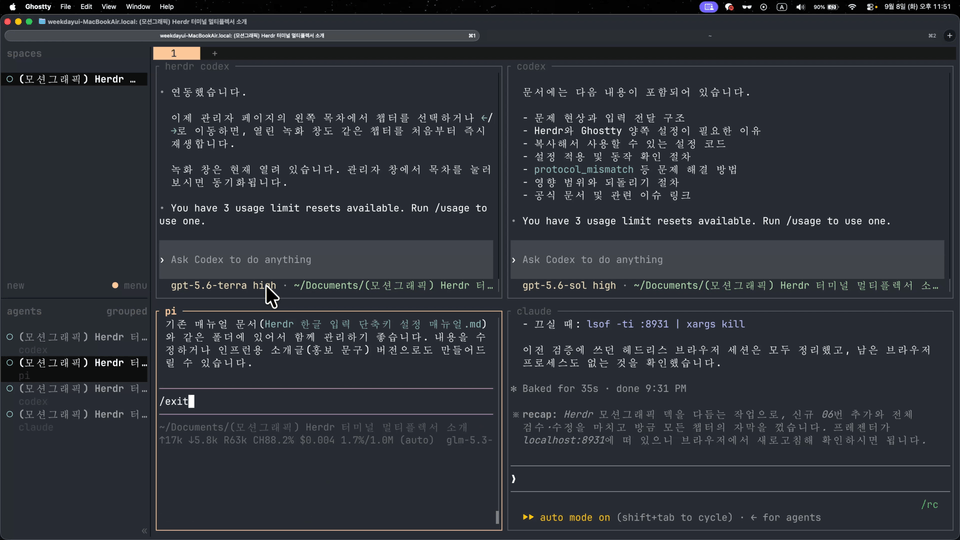Screen dimensions: 960x540
Task: Select the claude agent in agents list
Action: tap(76, 420)
